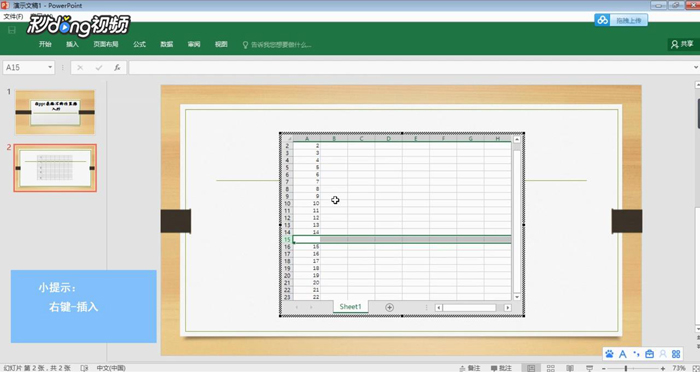Select row 9 header in embedded sheet
The width and height of the screenshot is (700, 372).
click(287, 196)
